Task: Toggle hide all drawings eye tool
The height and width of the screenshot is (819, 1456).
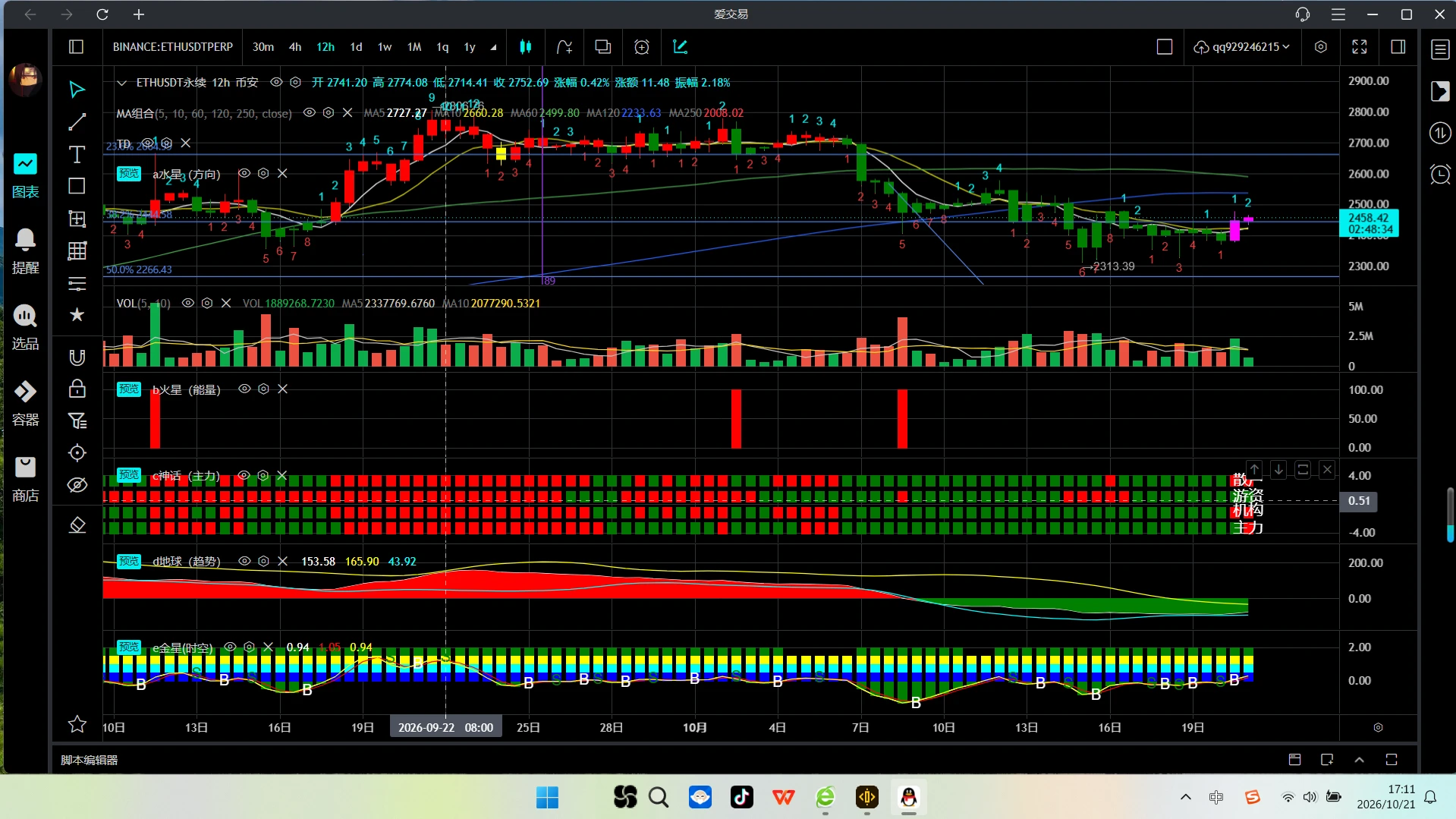Action: coord(77,485)
